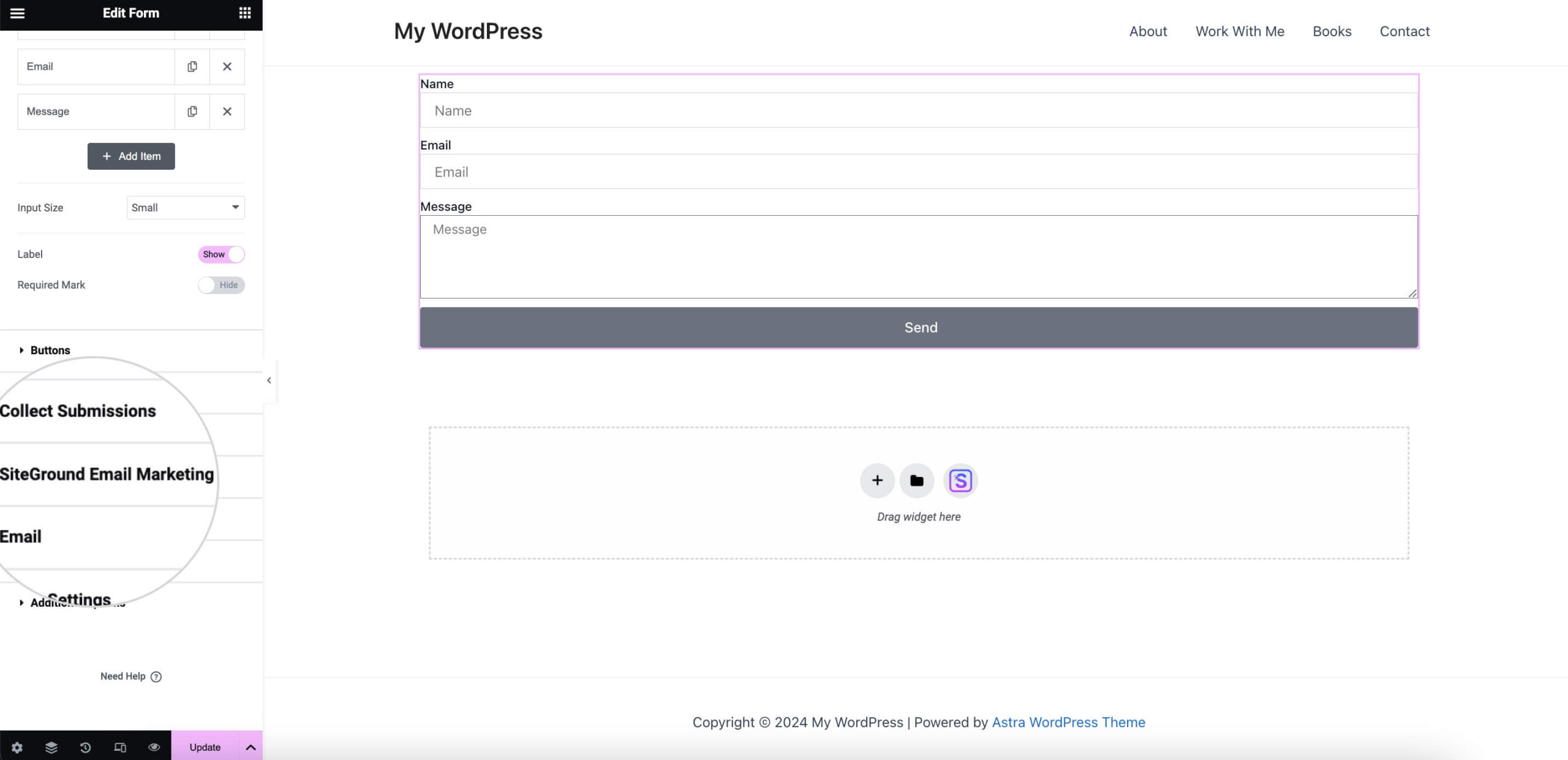This screenshot has height=760, width=1568.
Task: Click the My WordPress site title
Action: point(468,31)
